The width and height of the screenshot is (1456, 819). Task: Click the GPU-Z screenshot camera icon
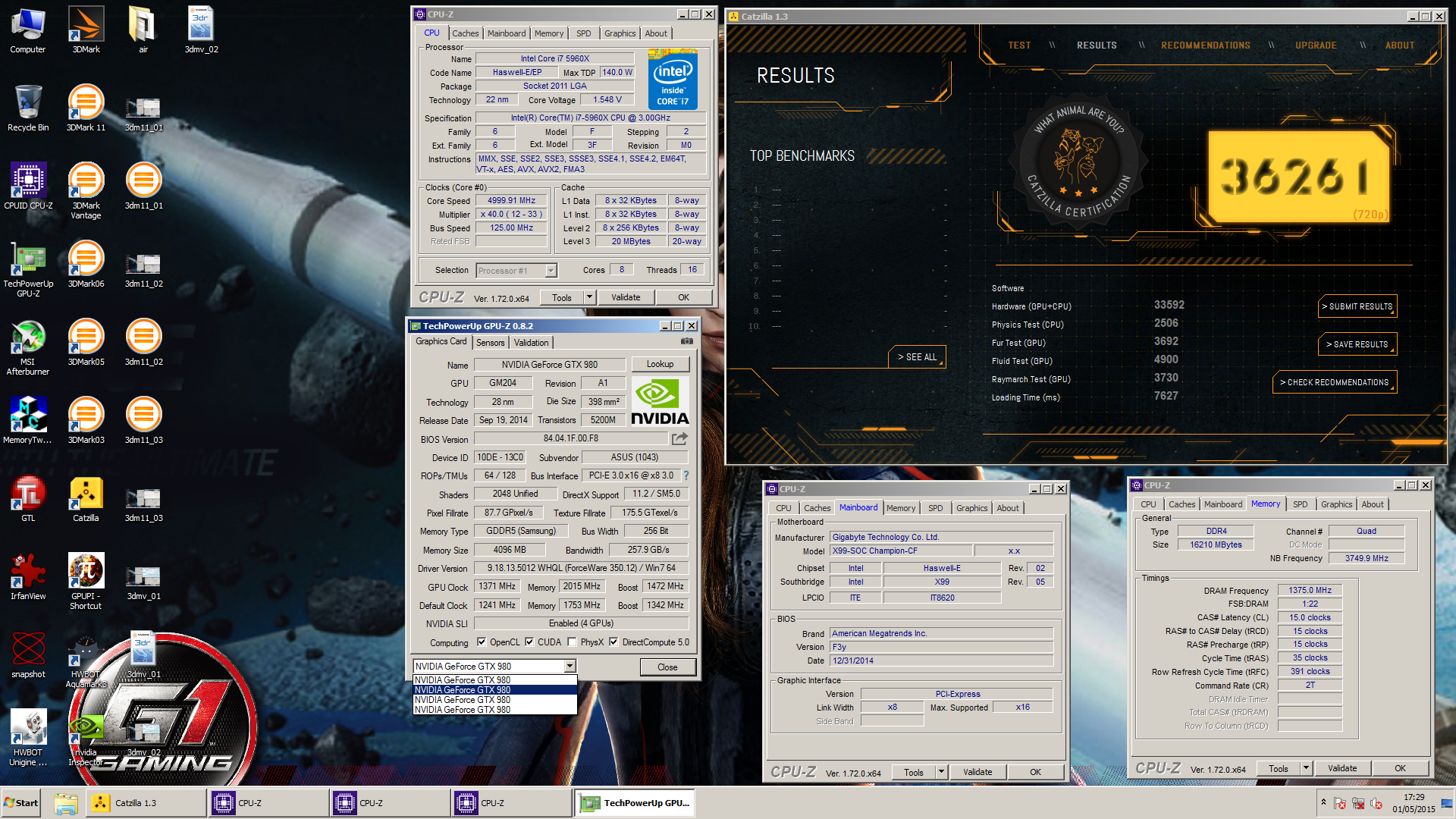coord(686,341)
